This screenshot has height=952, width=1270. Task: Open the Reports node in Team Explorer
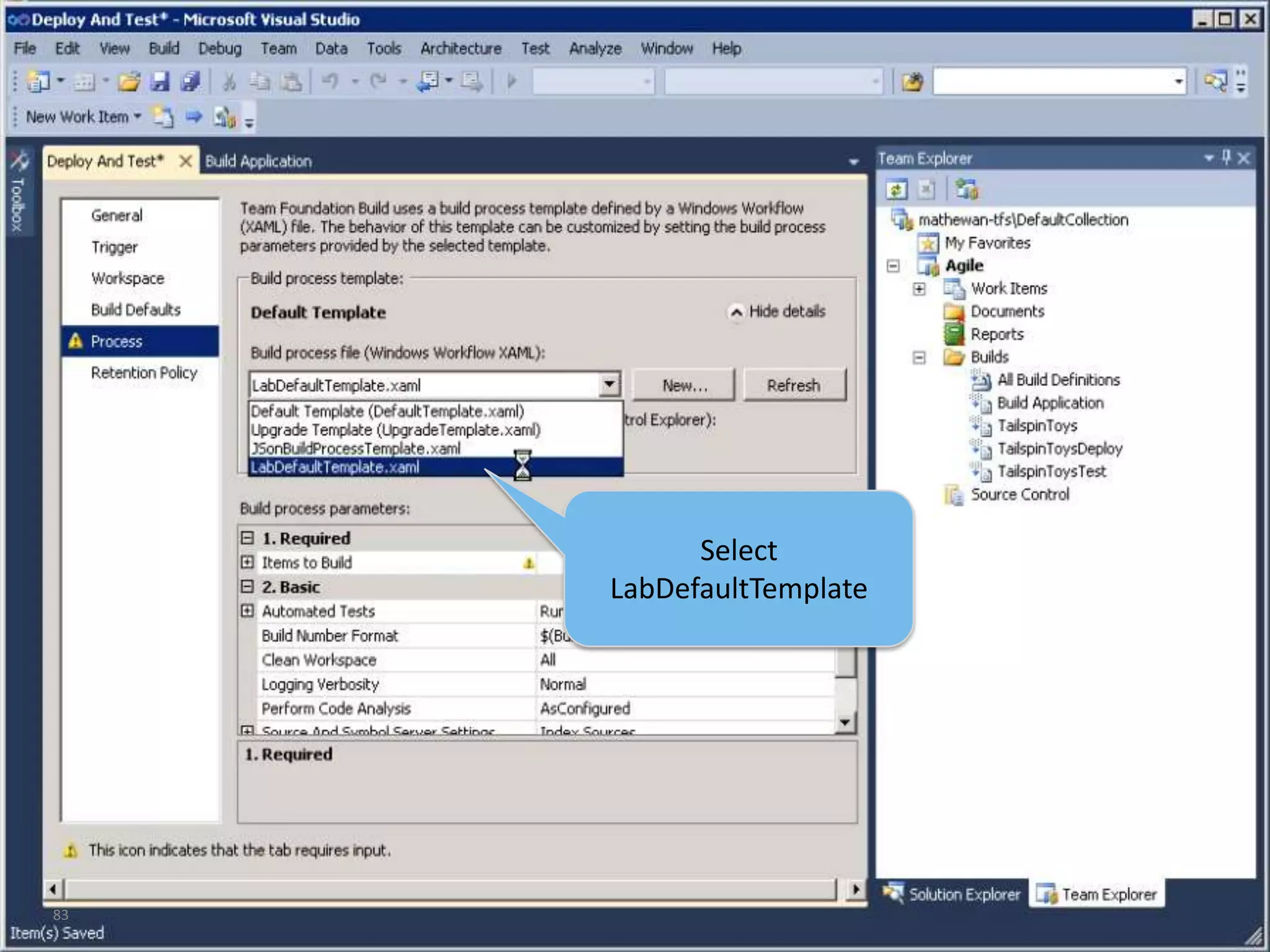click(x=996, y=335)
